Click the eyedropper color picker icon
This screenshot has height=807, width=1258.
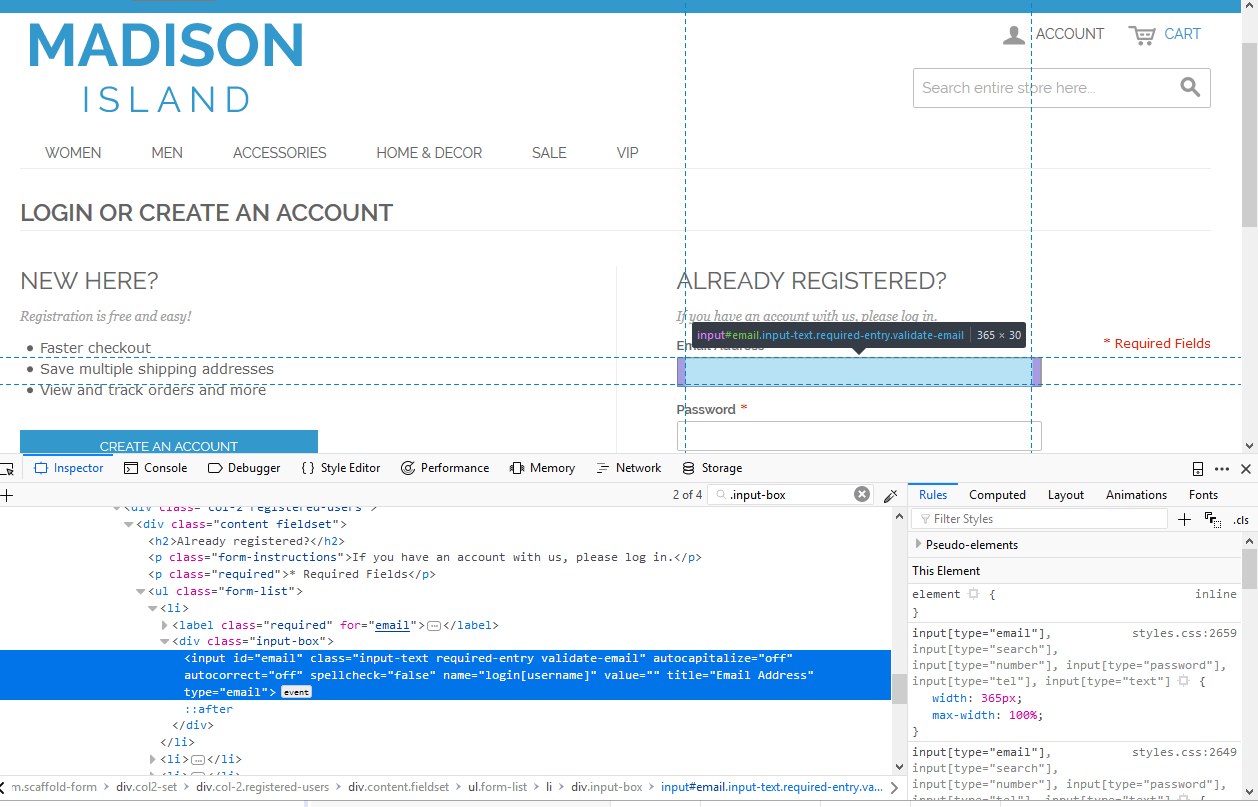tap(891, 495)
